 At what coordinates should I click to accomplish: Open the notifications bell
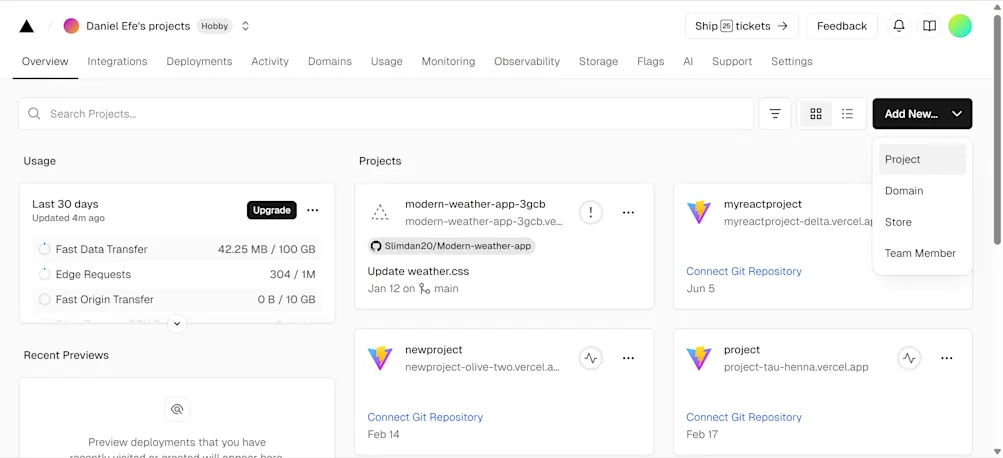coord(899,26)
